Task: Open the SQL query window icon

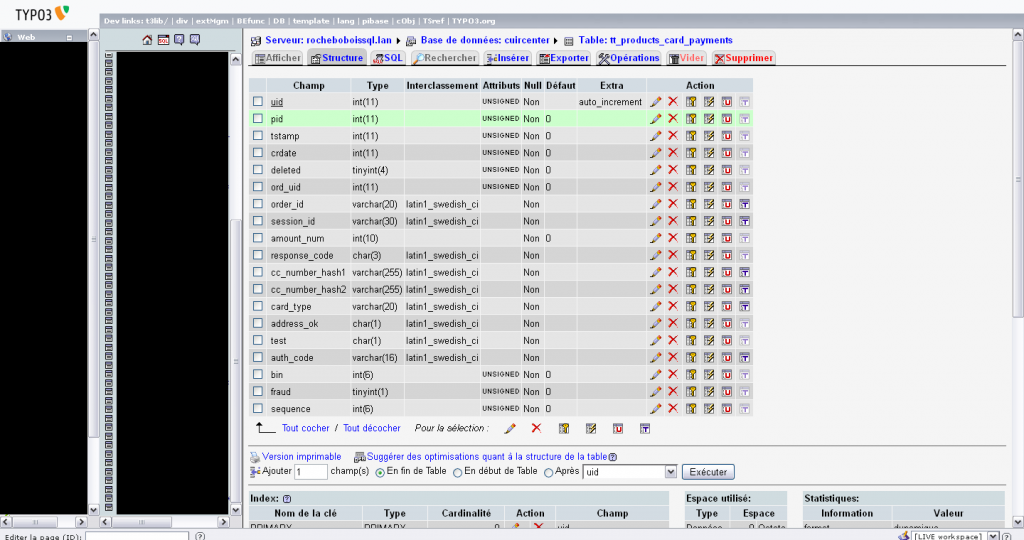Action: click(x=163, y=40)
